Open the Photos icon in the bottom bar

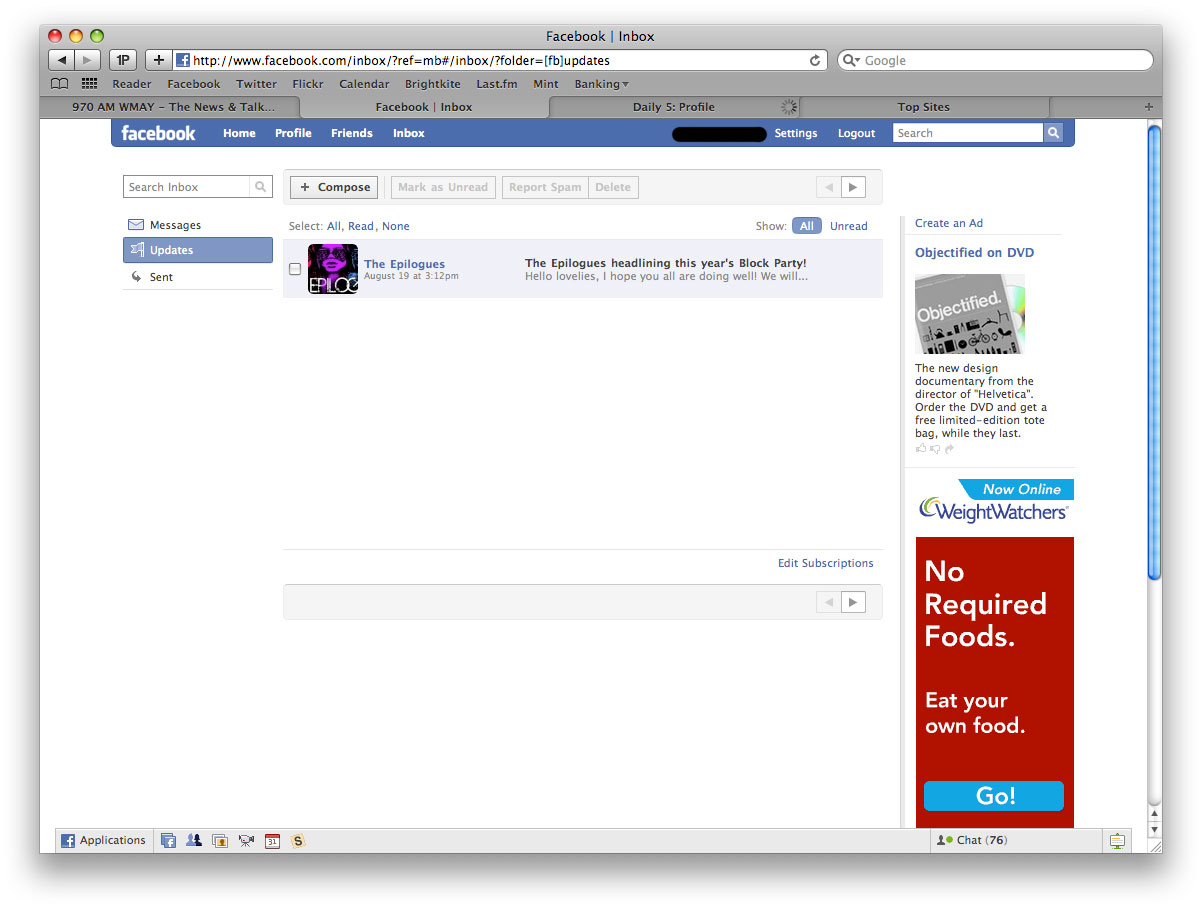pos(220,841)
